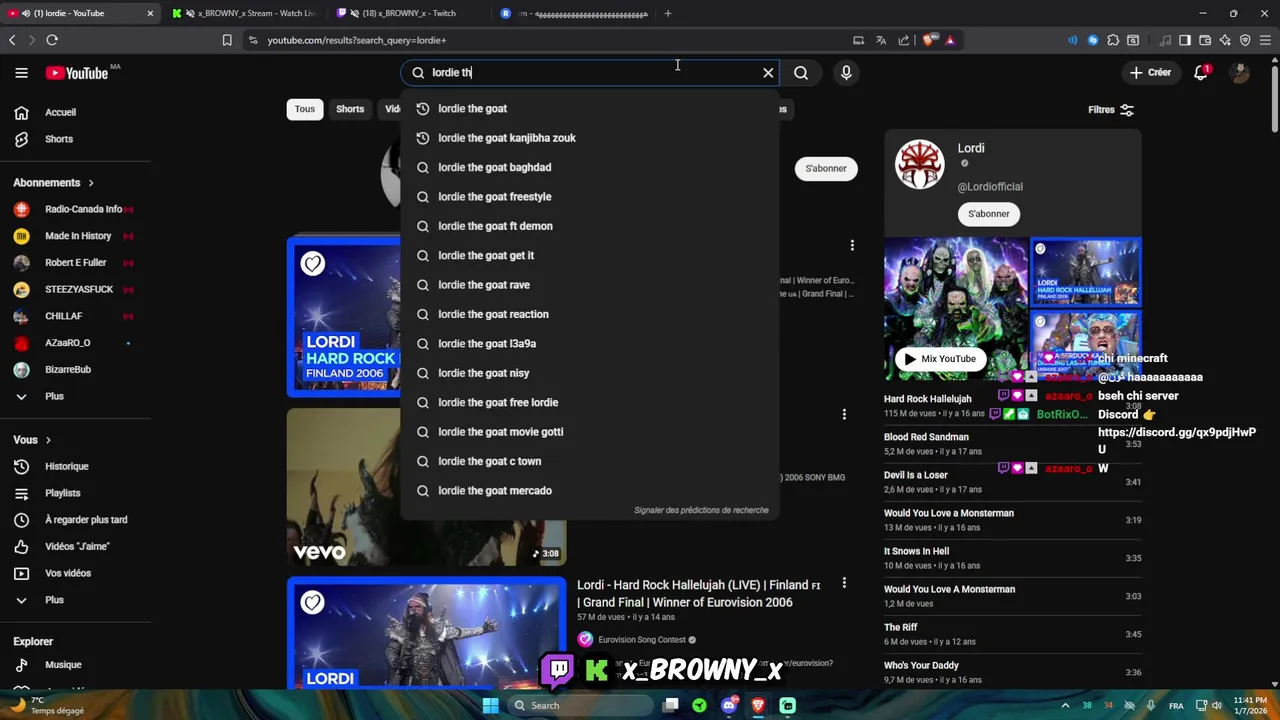Select the Tous filter chip
The image size is (1280, 720).
(305, 109)
